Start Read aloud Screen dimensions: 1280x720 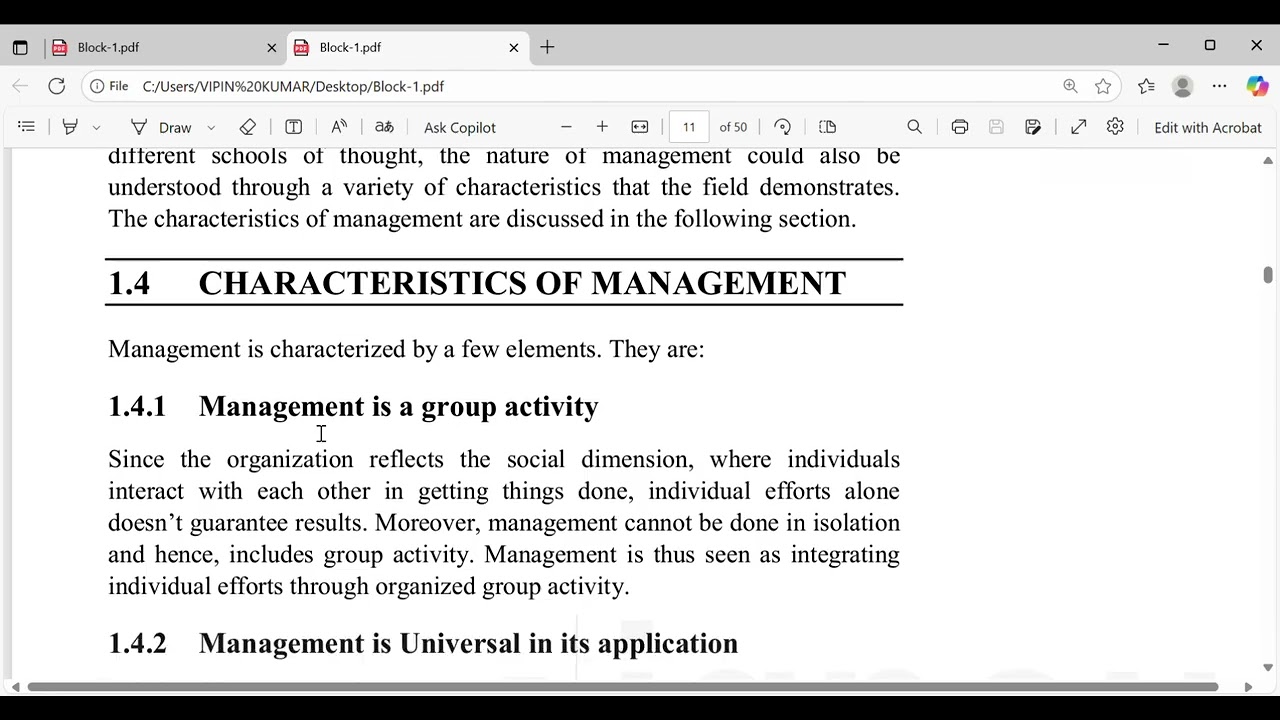(339, 127)
